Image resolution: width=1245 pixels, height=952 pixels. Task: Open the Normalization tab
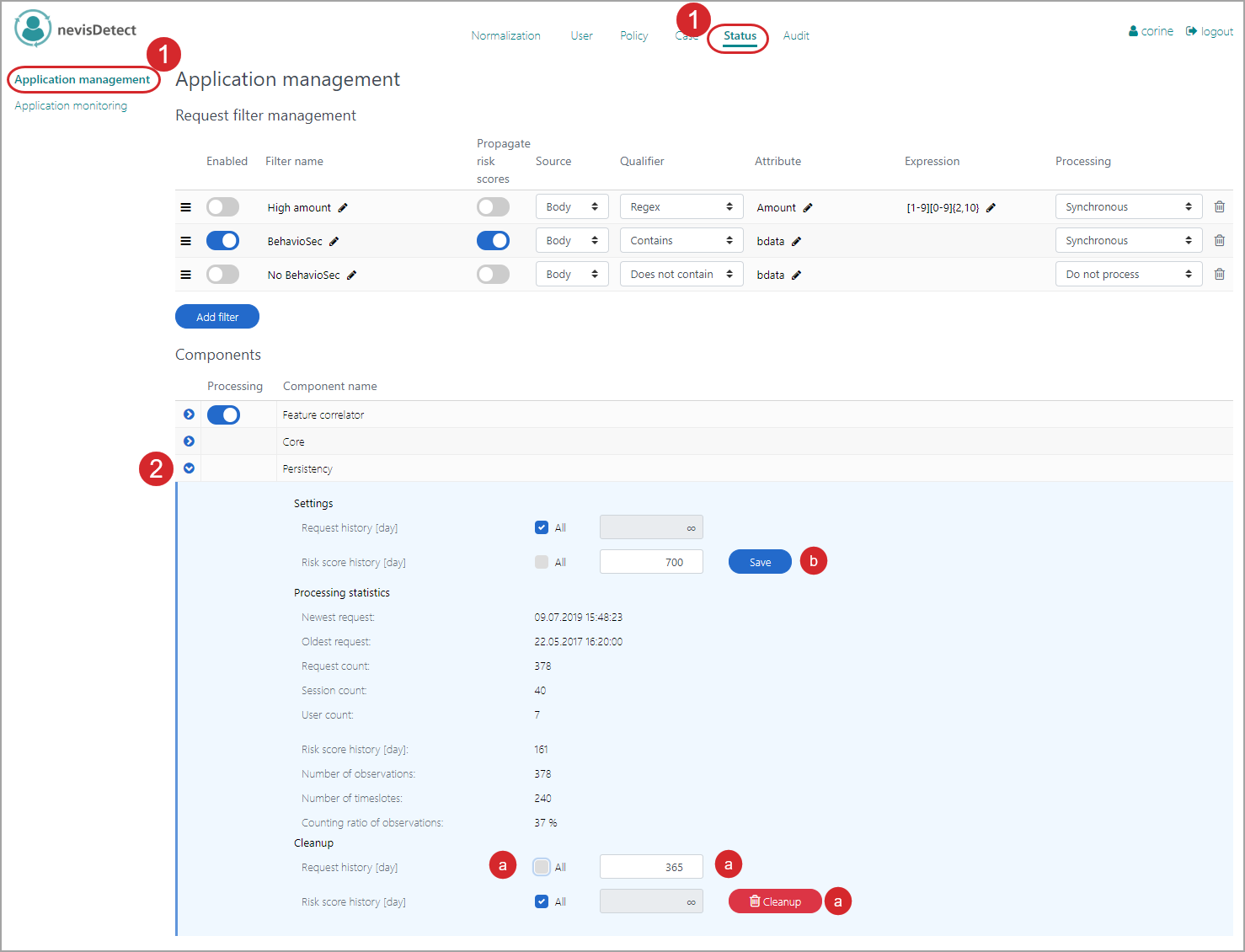click(x=505, y=35)
